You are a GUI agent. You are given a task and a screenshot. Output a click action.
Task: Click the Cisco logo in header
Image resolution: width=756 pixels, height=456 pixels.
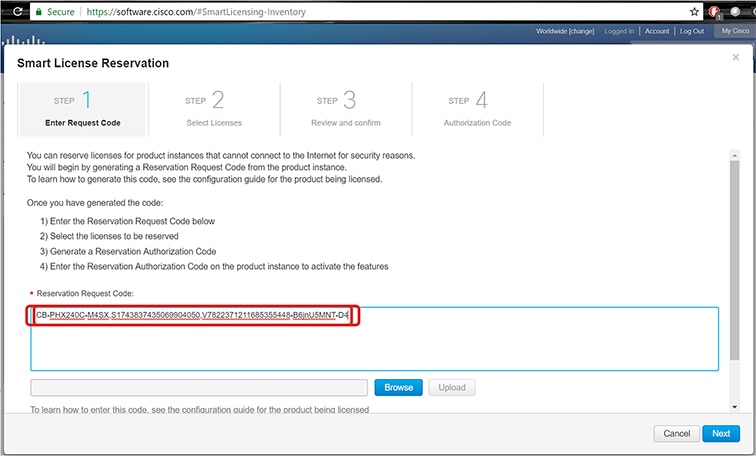pyautogui.click(x=24, y=40)
